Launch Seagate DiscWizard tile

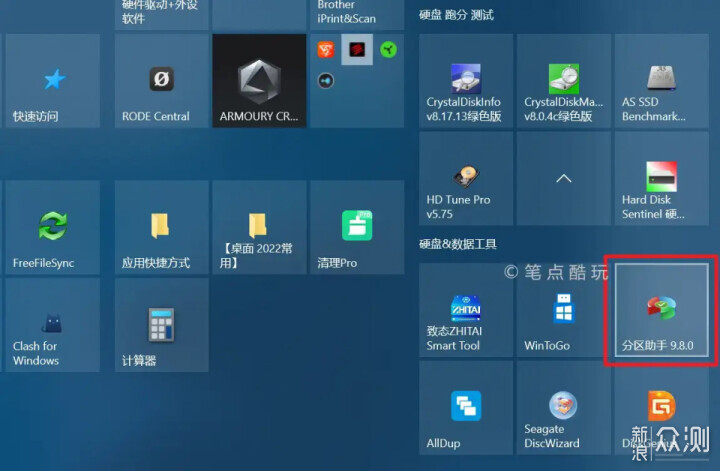click(564, 408)
